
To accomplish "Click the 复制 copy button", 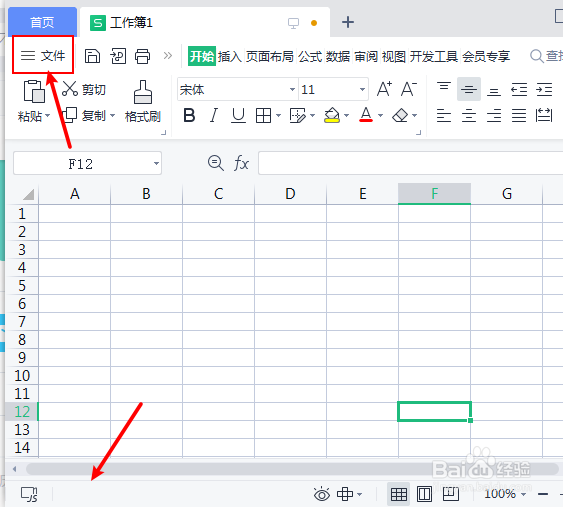I will click(x=84, y=116).
